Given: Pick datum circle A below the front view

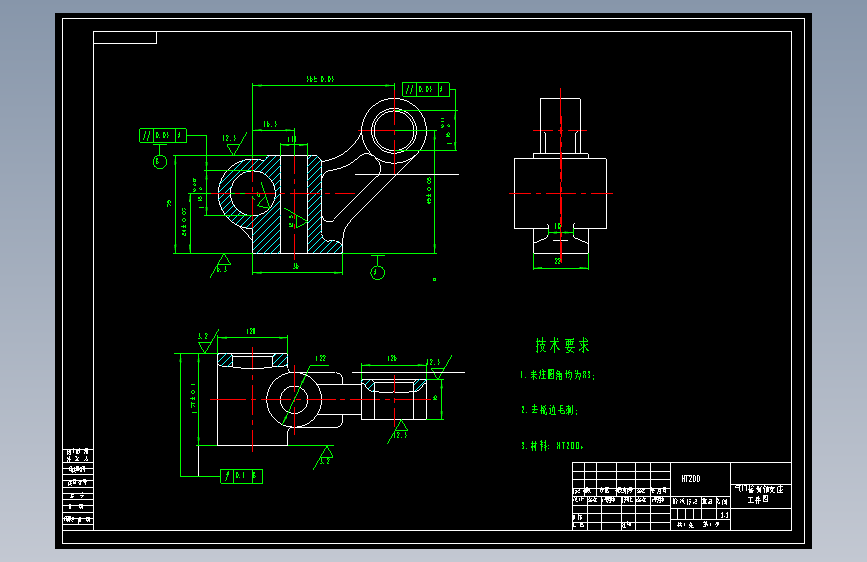Looking at the screenshot, I should point(378,272).
